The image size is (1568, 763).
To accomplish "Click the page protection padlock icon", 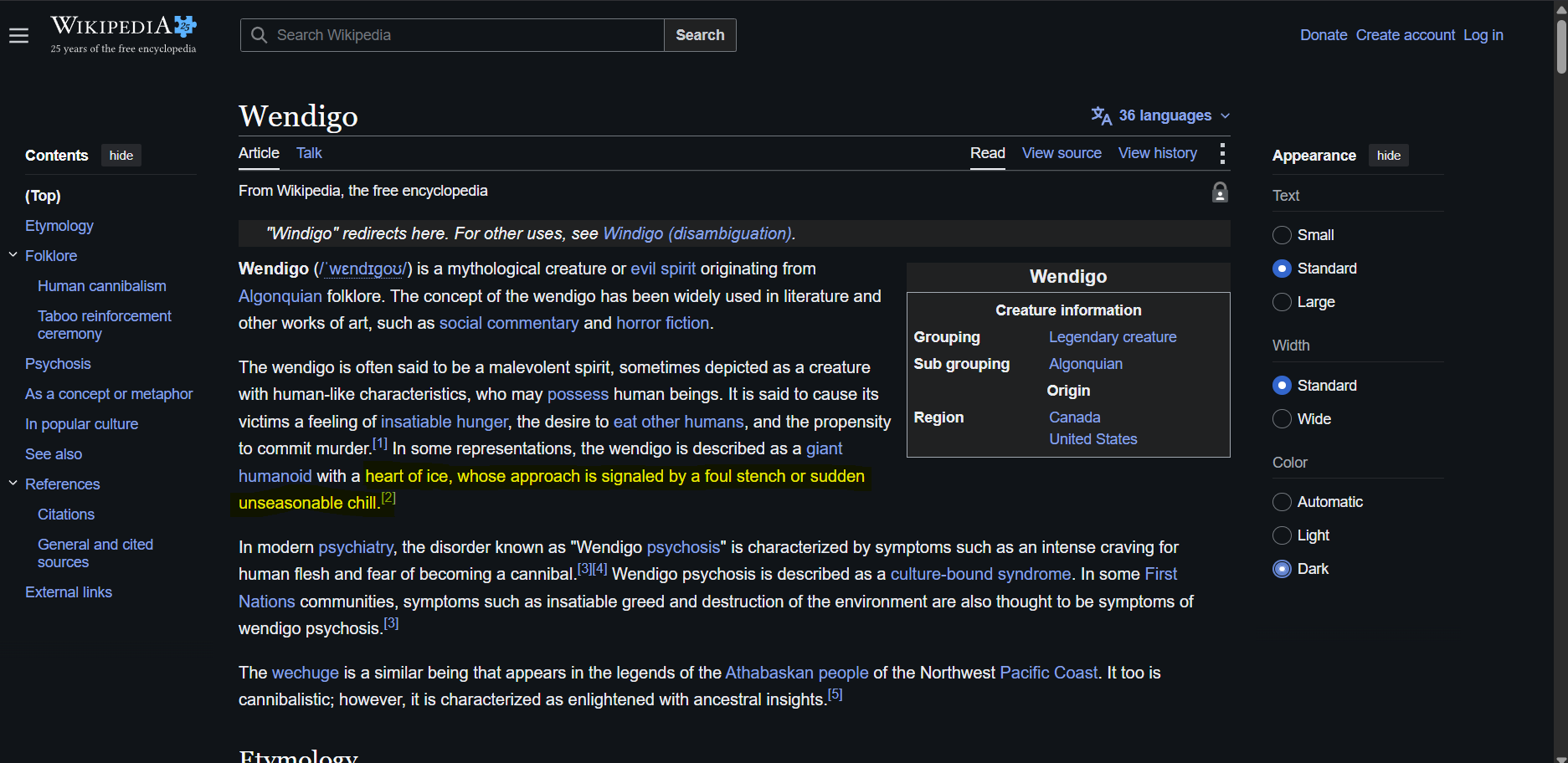I will (x=1220, y=192).
